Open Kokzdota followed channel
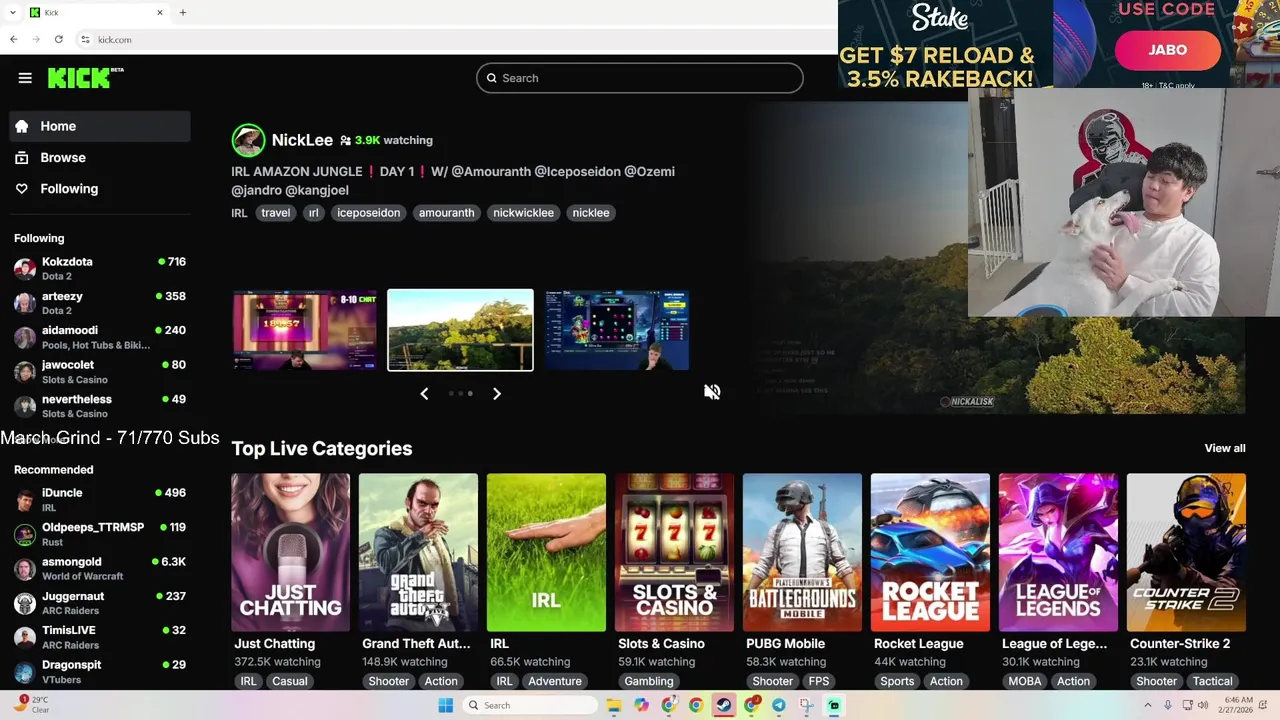Image resolution: width=1280 pixels, height=720 pixels. coord(100,268)
